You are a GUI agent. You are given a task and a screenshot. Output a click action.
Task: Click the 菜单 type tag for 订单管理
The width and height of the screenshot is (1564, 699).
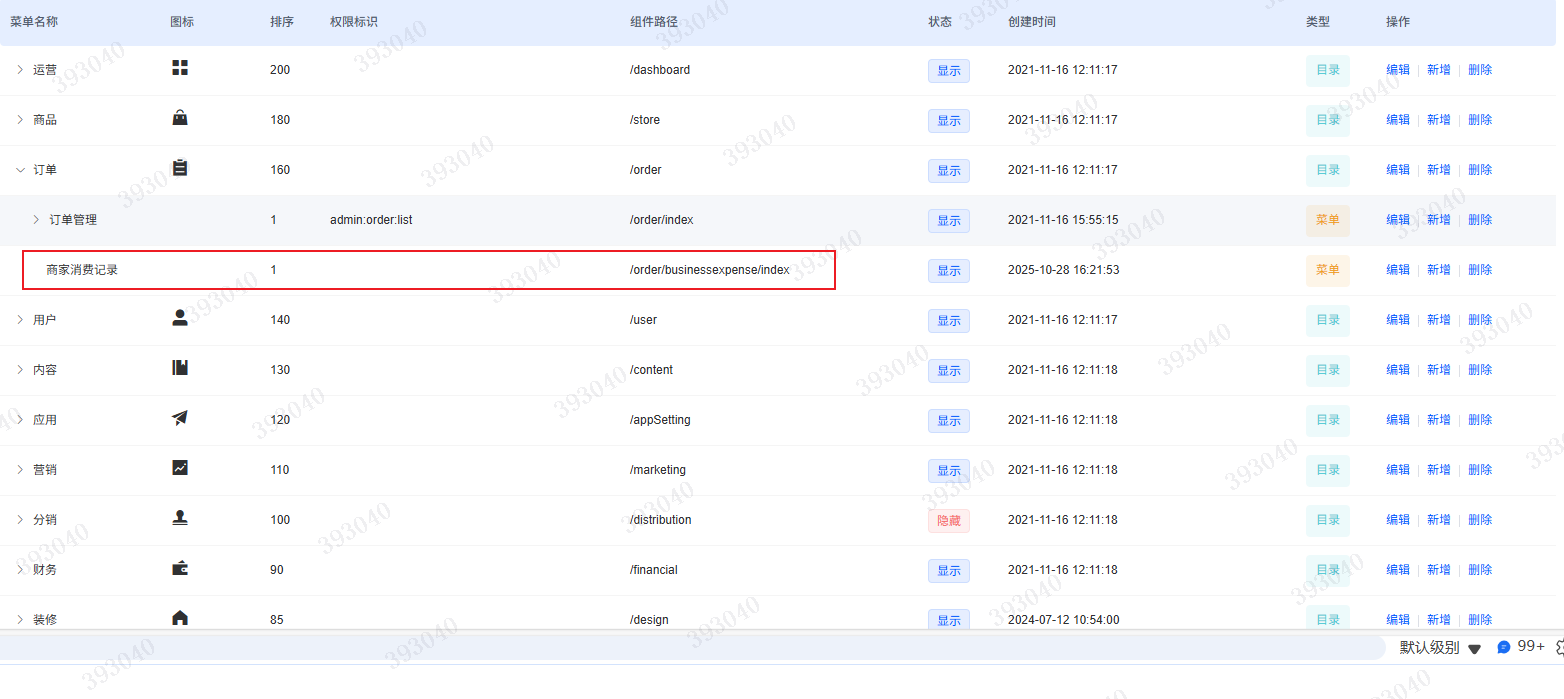pos(1327,220)
